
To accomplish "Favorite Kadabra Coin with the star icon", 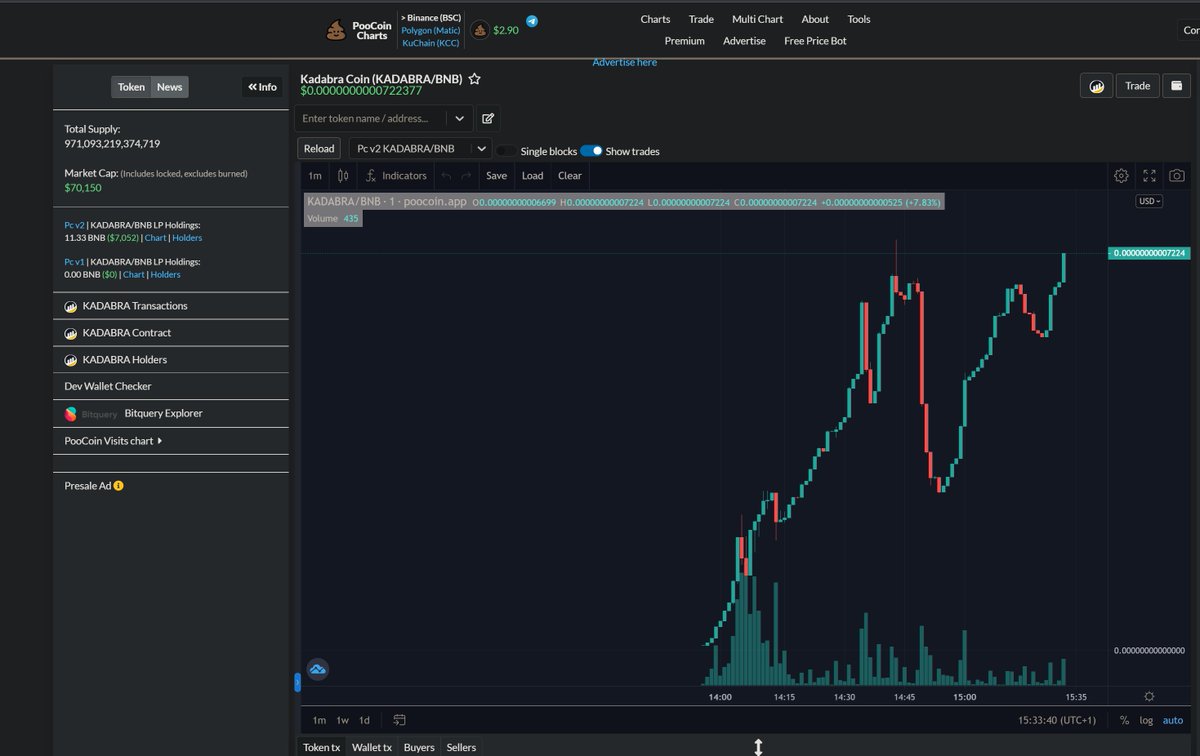I will pos(475,79).
